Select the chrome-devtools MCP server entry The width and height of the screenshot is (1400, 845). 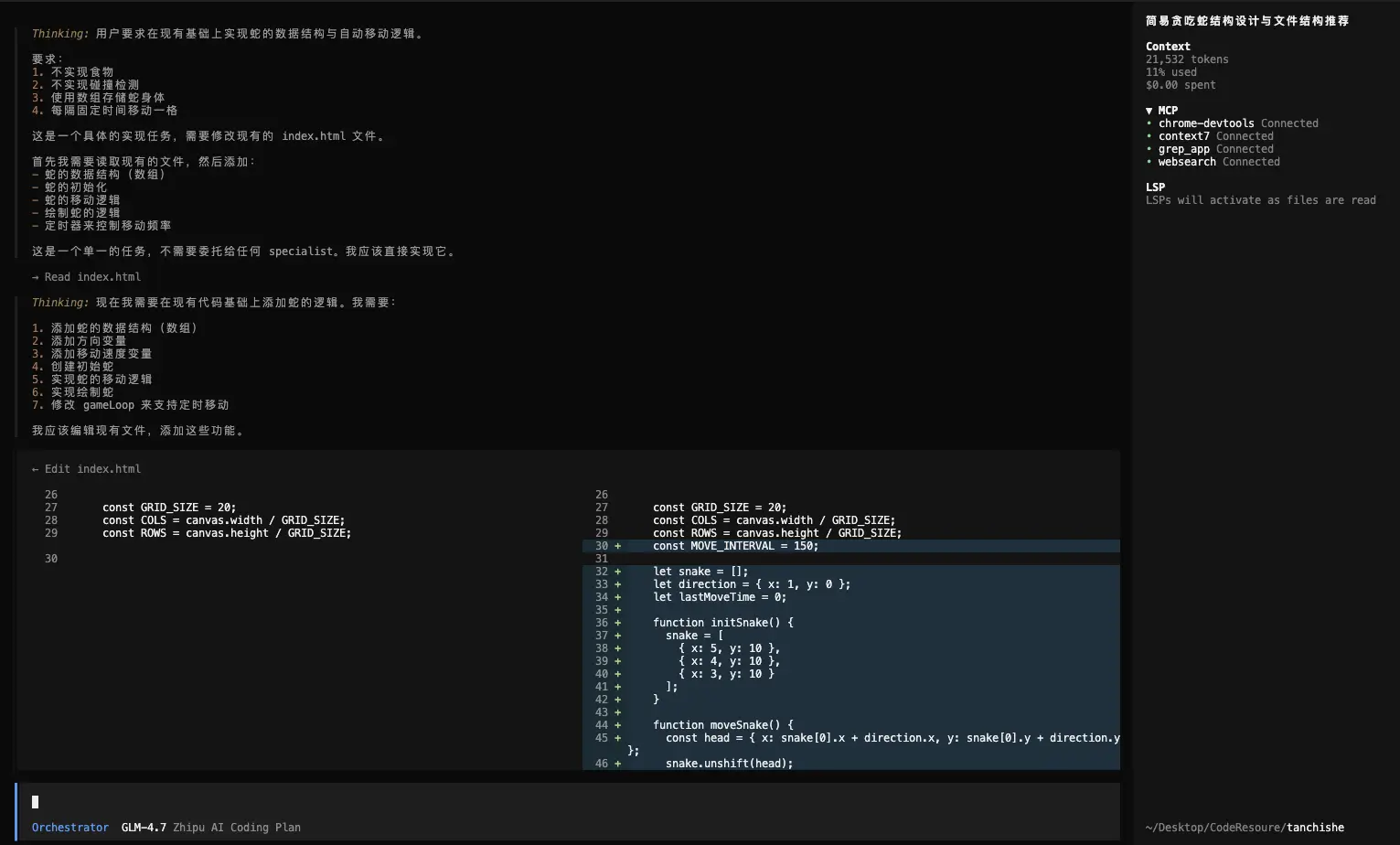point(1205,123)
